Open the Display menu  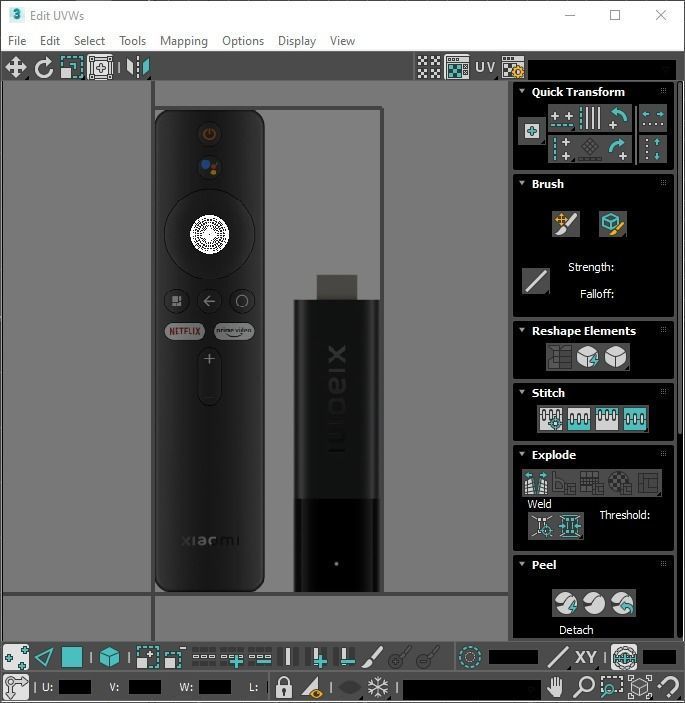[x=297, y=41]
